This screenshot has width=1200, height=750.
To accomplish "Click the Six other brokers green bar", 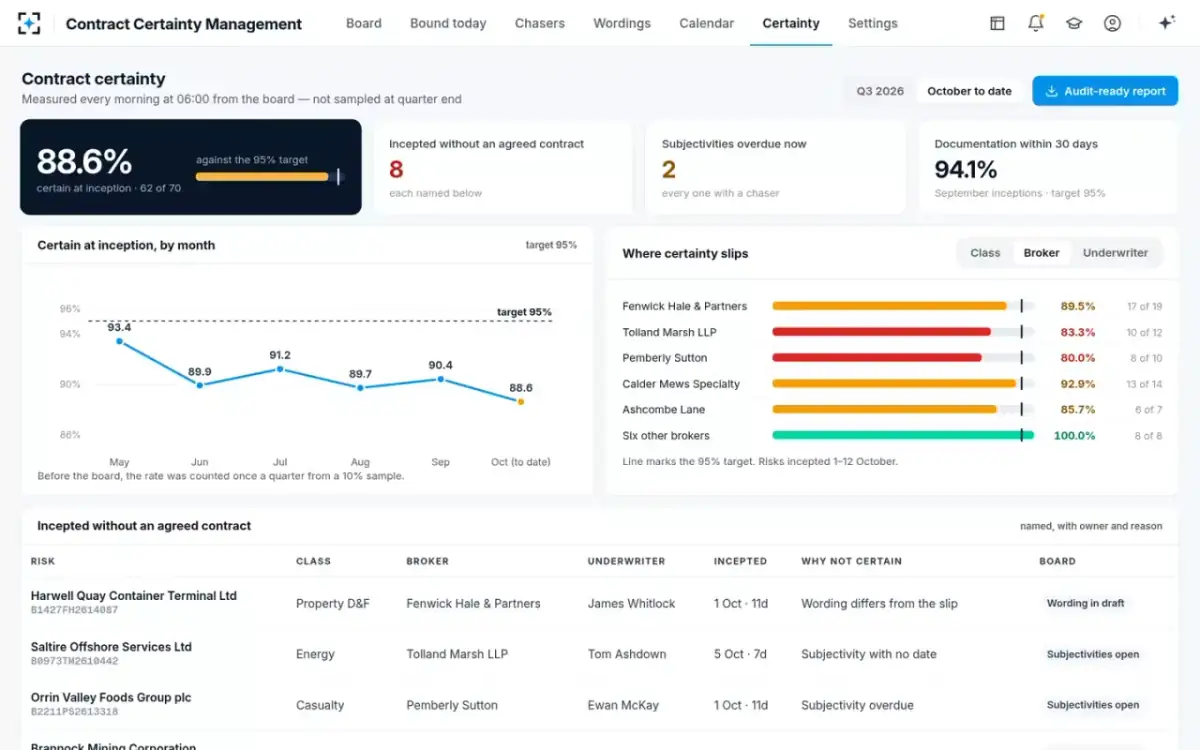I will pyautogui.click(x=903, y=435).
